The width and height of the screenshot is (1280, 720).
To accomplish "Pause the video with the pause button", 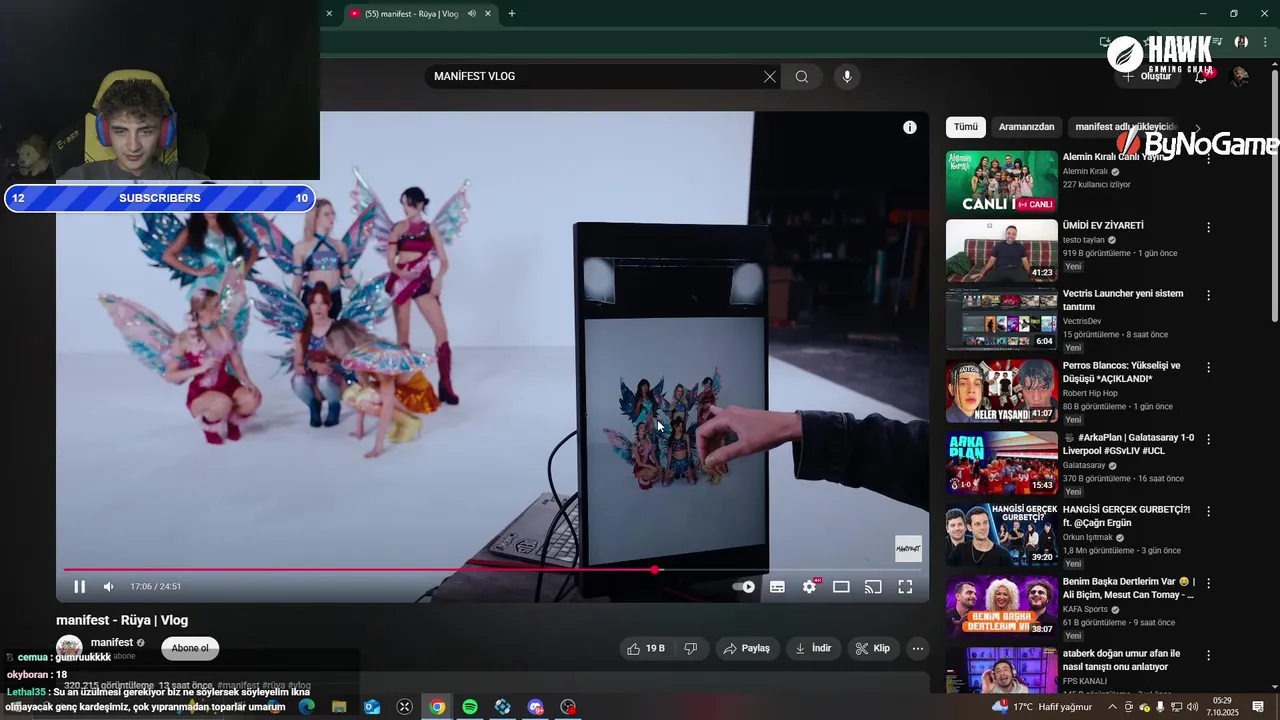I will [x=79, y=587].
